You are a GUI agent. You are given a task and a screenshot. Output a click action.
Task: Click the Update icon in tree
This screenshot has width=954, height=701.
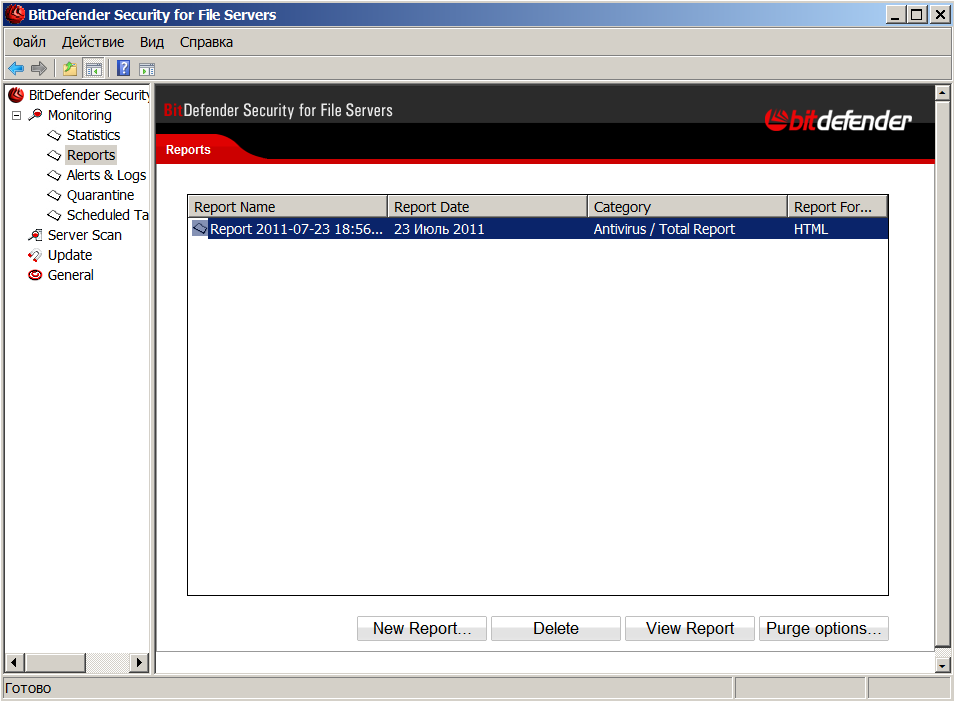pos(35,255)
